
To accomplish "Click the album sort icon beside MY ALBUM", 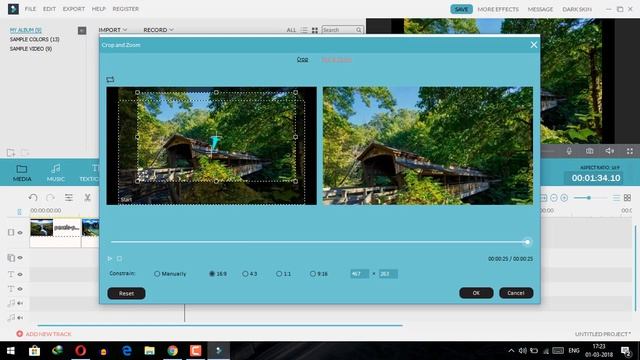I will coord(82,31).
